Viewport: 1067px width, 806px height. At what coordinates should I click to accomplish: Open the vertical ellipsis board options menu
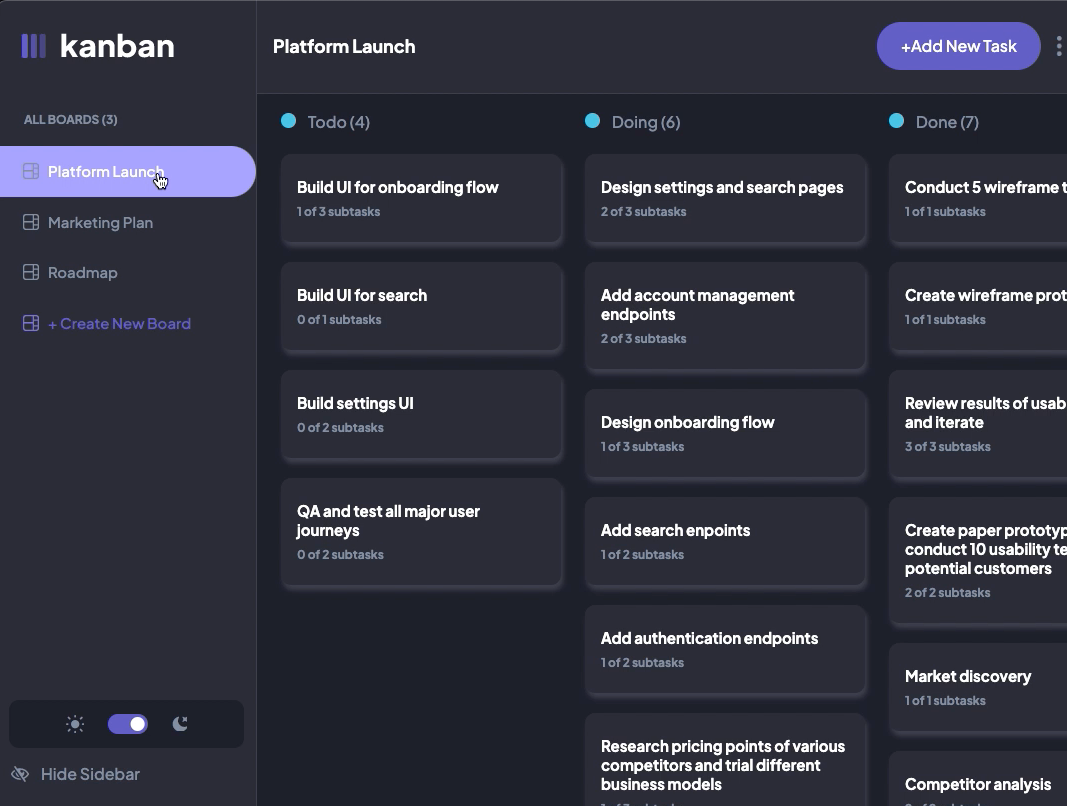(x=1059, y=46)
